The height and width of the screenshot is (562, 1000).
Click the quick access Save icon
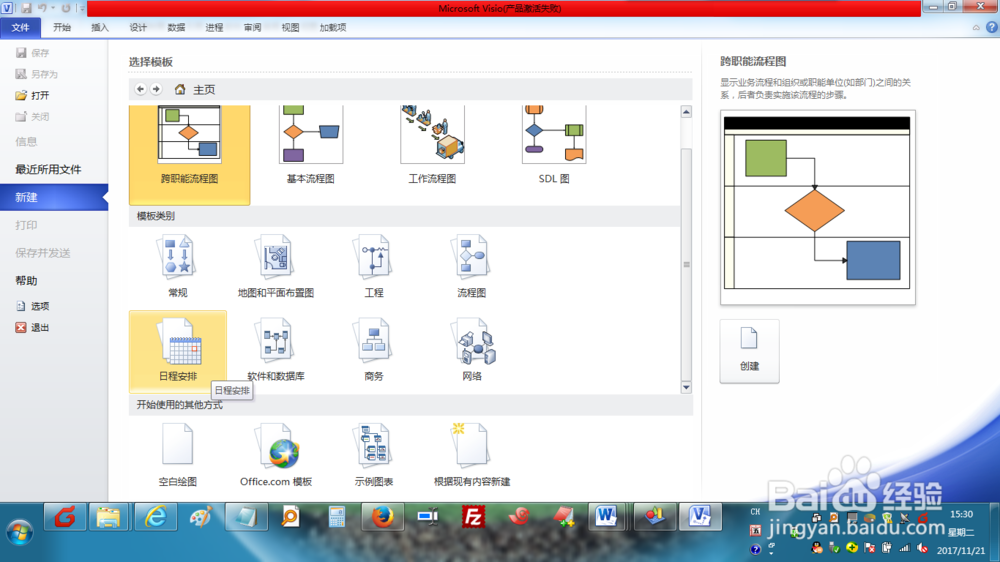click(x=26, y=8)
